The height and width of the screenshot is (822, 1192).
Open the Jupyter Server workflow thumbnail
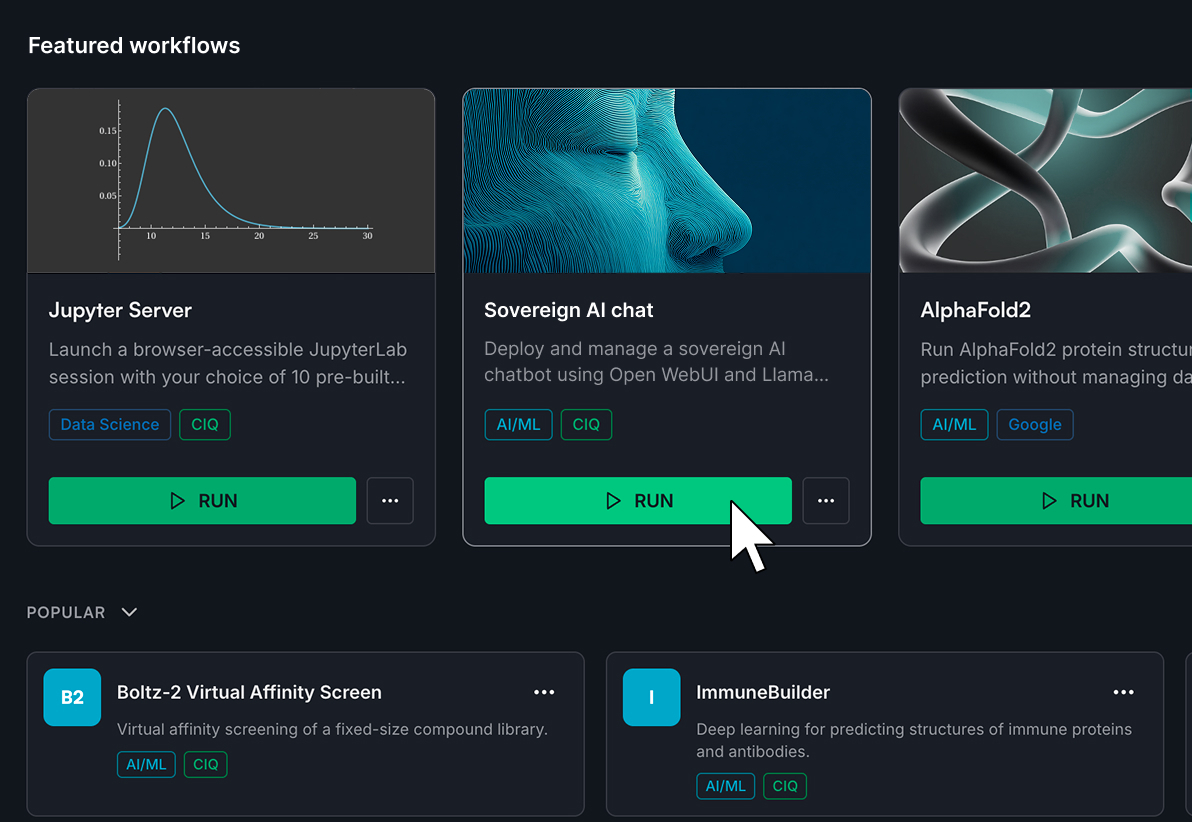pos(231,180)
